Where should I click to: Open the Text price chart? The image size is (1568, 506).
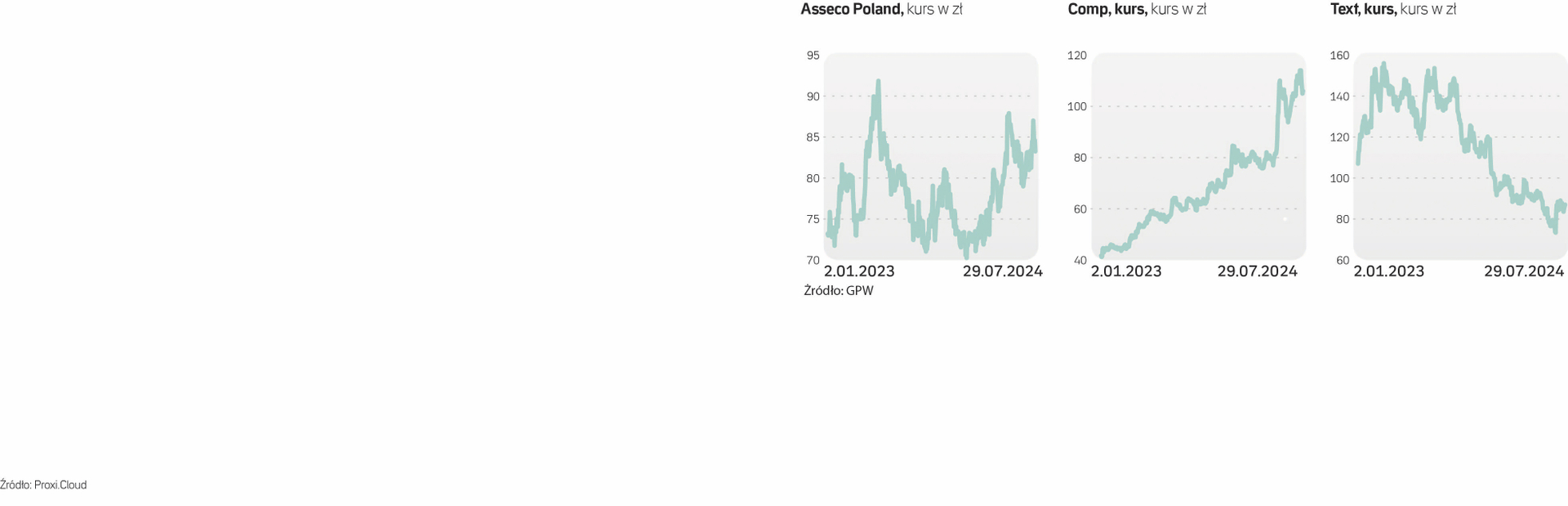click(1460, 156)
